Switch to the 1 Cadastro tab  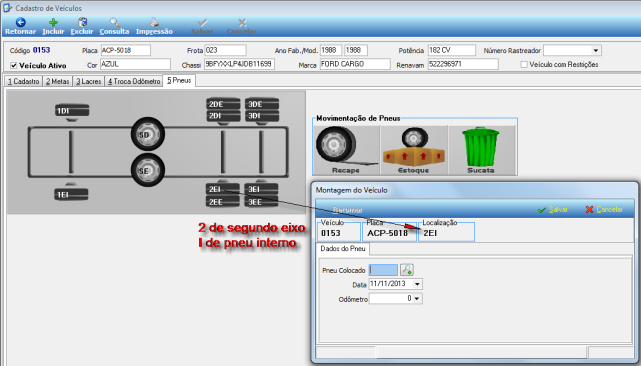[24, 81]
